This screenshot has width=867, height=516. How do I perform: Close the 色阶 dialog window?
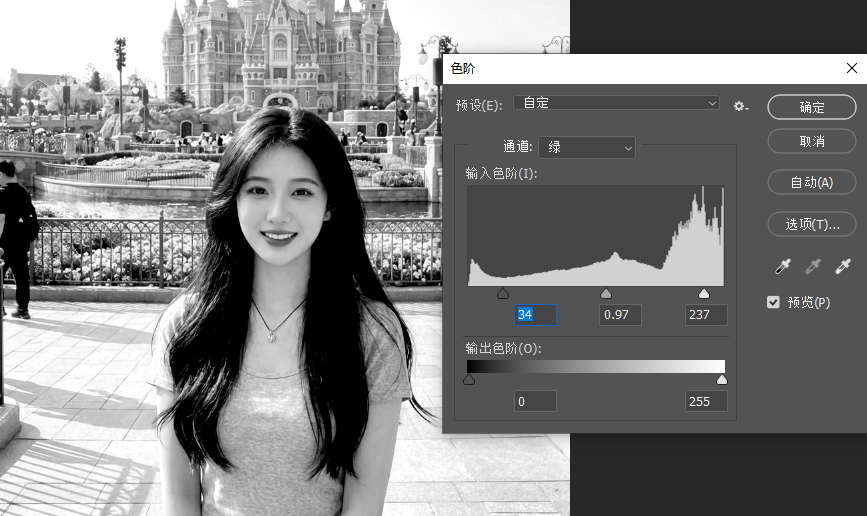851,68
